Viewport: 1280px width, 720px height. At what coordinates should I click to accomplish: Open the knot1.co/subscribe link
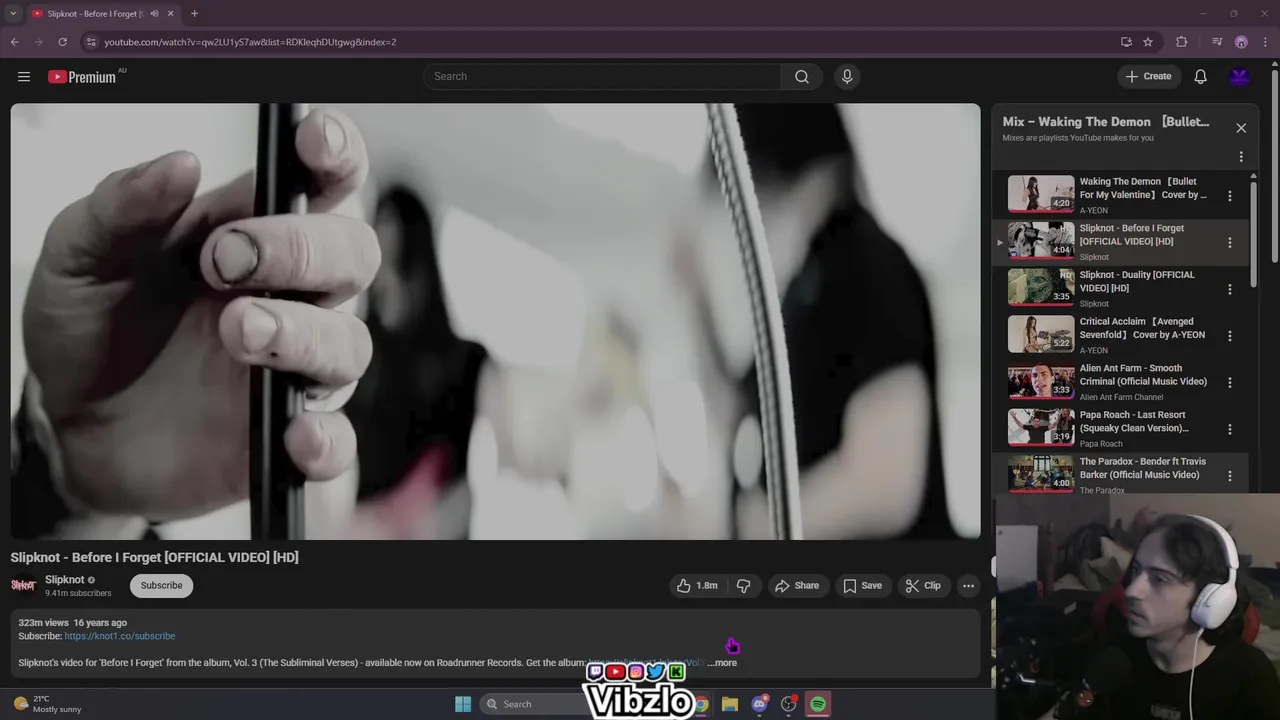pyautogui.click(x=120, y=636)
